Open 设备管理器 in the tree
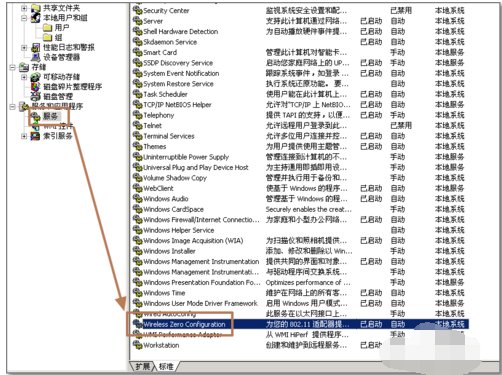 (x=62, y=57)
